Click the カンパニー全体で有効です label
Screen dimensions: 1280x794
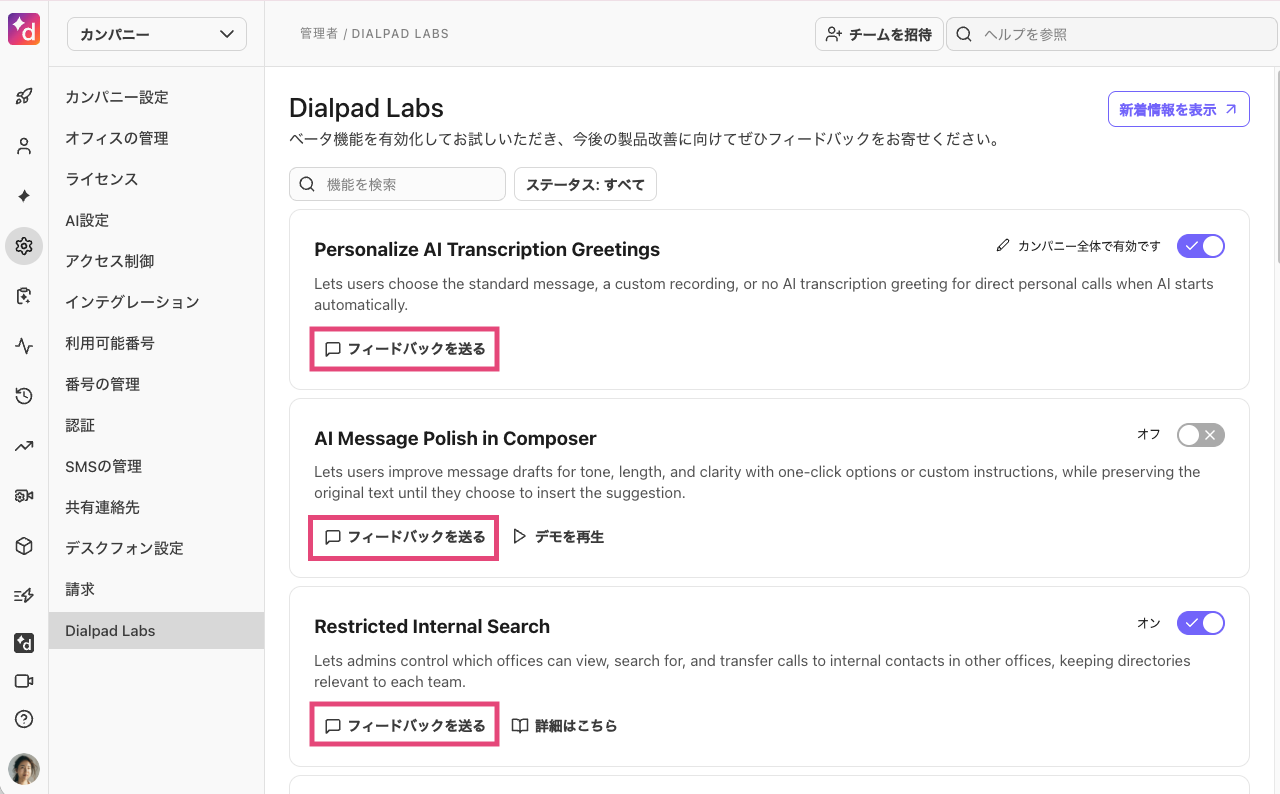click(1089, 246)
